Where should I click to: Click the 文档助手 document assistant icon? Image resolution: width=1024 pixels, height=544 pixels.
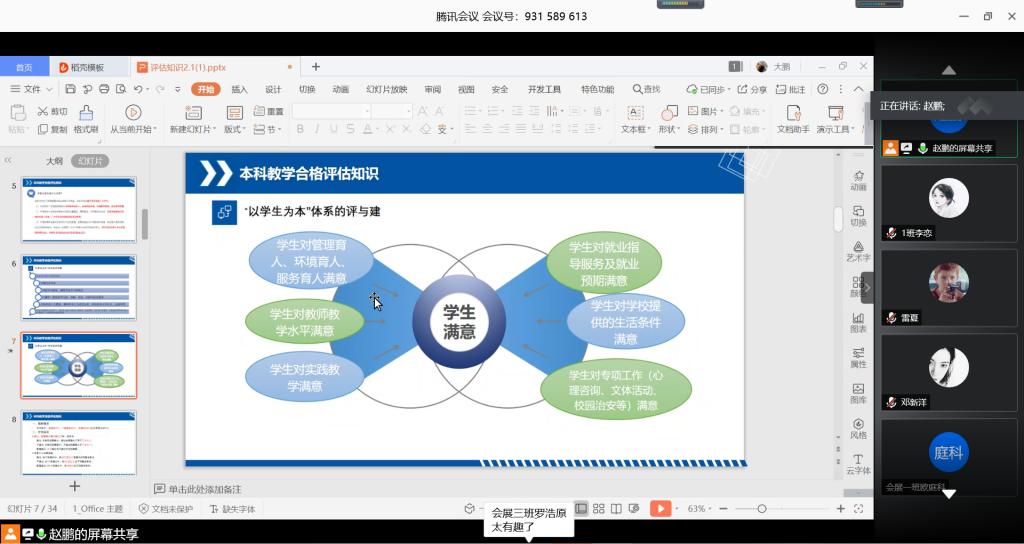(x=793, y=113)
